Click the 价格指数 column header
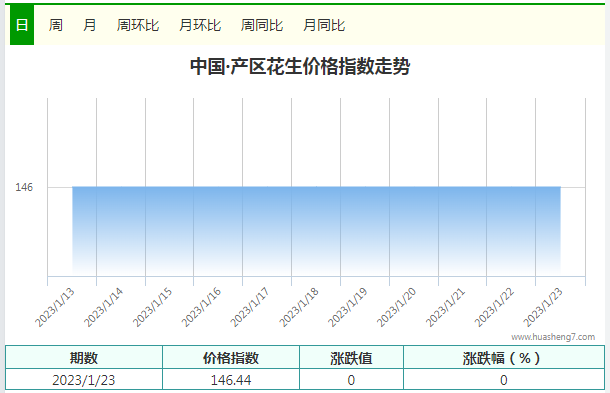This screenshot has width=610, height=393. pyautogui.click(x=231, y=358)
